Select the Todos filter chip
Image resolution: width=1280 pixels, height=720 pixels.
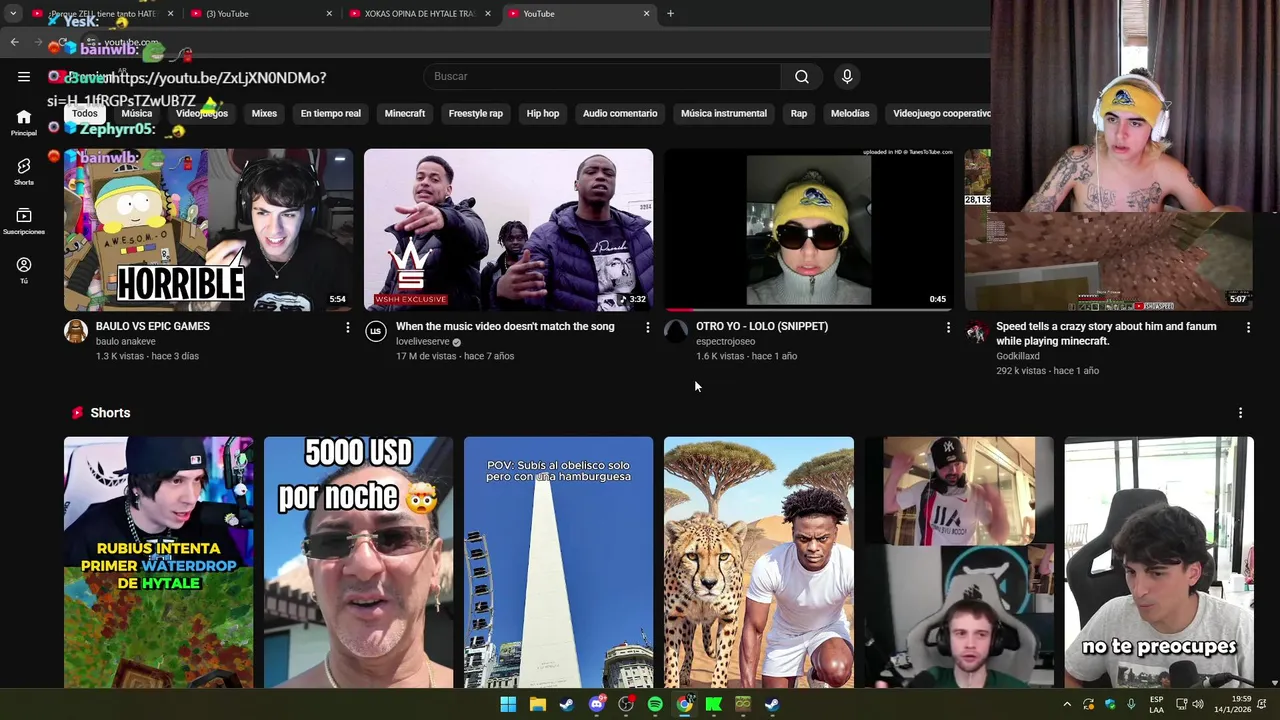tap(85, 113)
